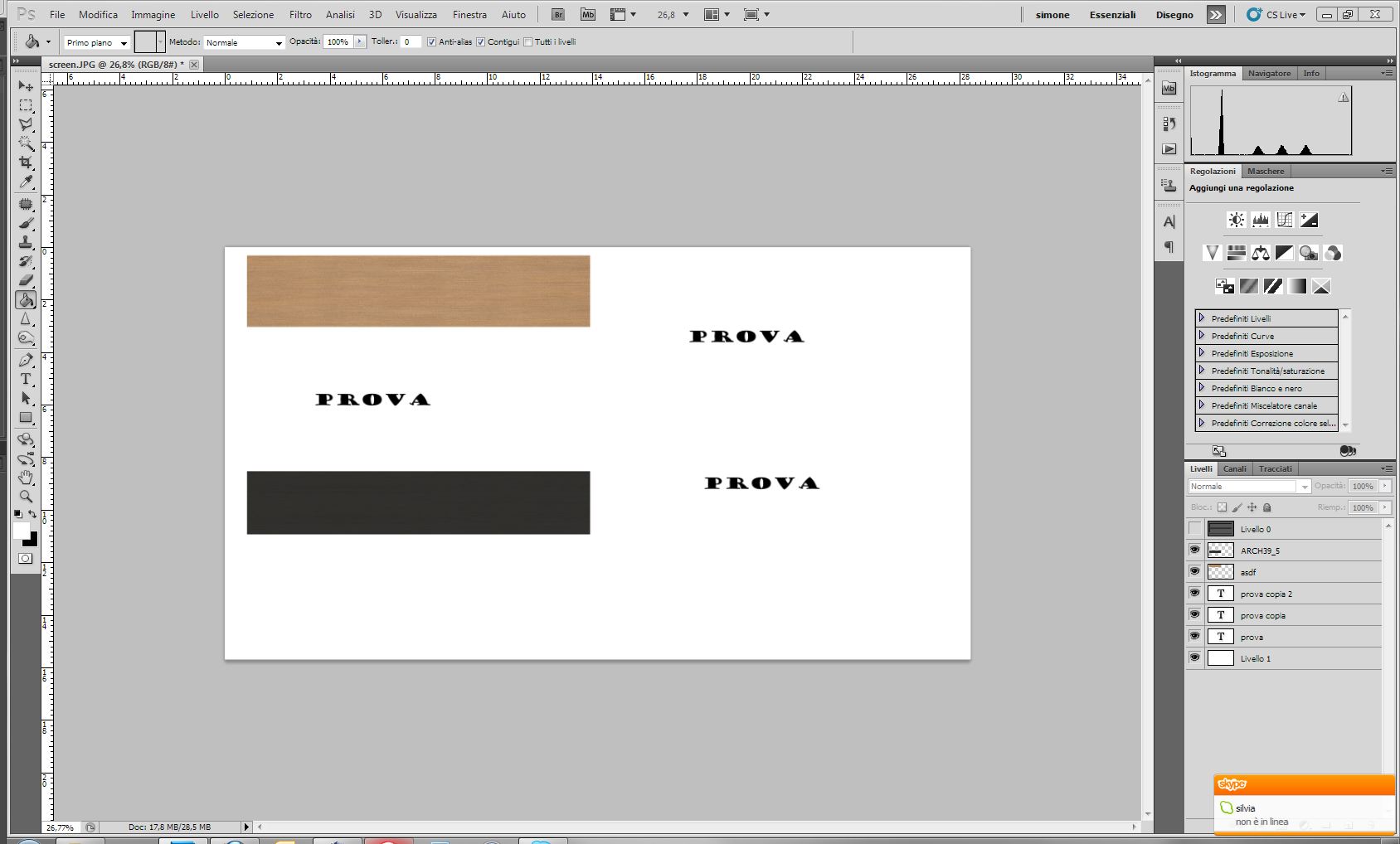Open CS Live services button

tap(1276, 15)
